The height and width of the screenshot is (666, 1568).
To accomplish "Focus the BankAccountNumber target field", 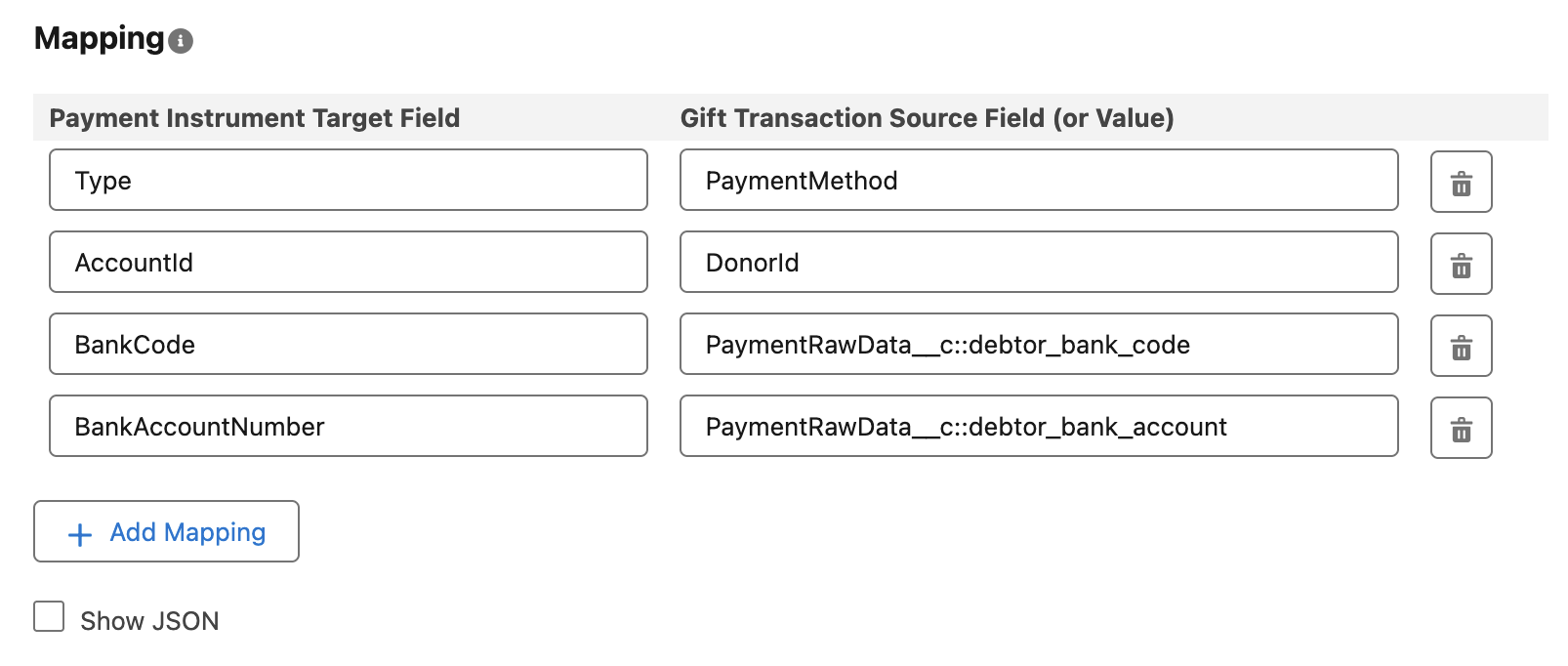I will click(349, 427).
